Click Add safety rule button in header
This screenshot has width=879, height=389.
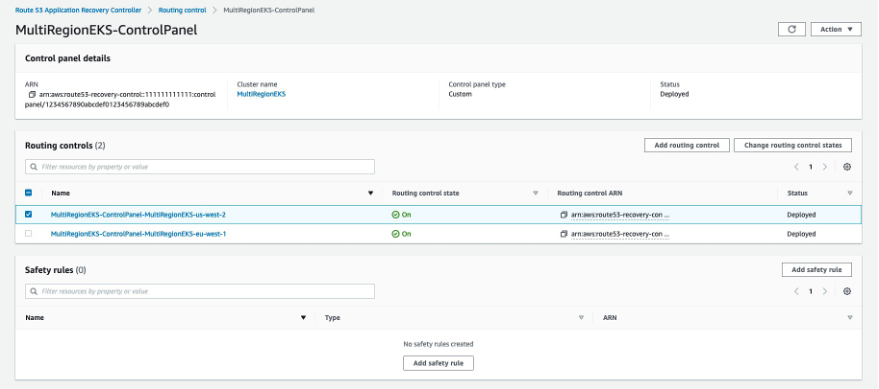pyautogui.click(x=816, y=270)
